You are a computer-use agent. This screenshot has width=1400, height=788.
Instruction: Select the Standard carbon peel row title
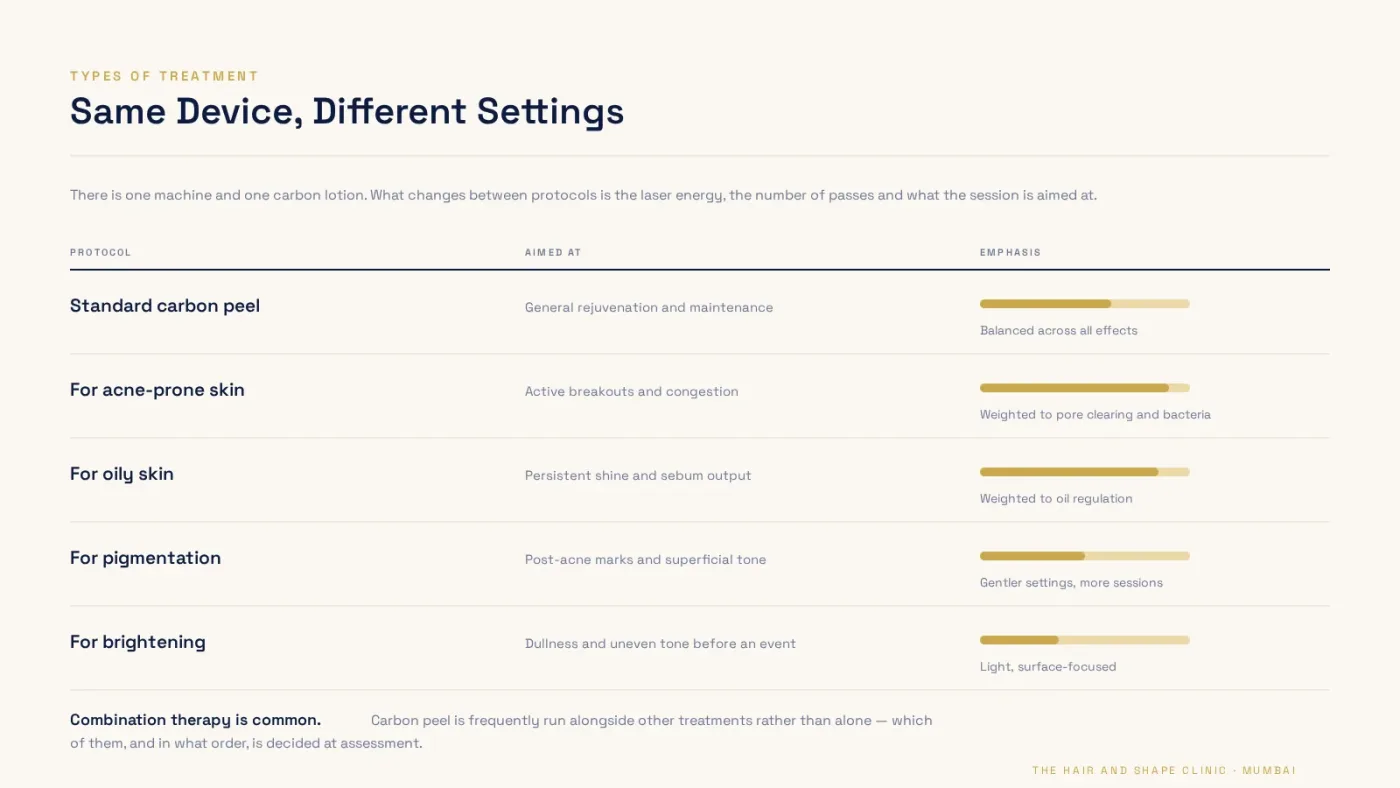click(165, 306)
